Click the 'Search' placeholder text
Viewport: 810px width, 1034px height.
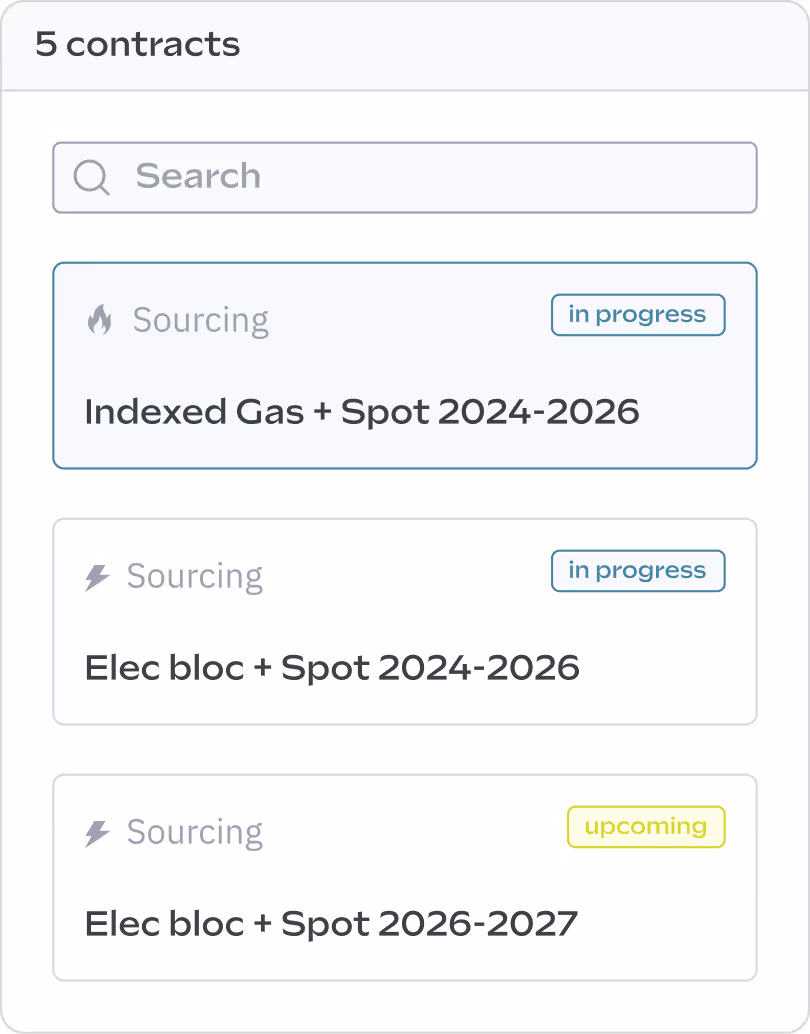(x=198, y=176)
